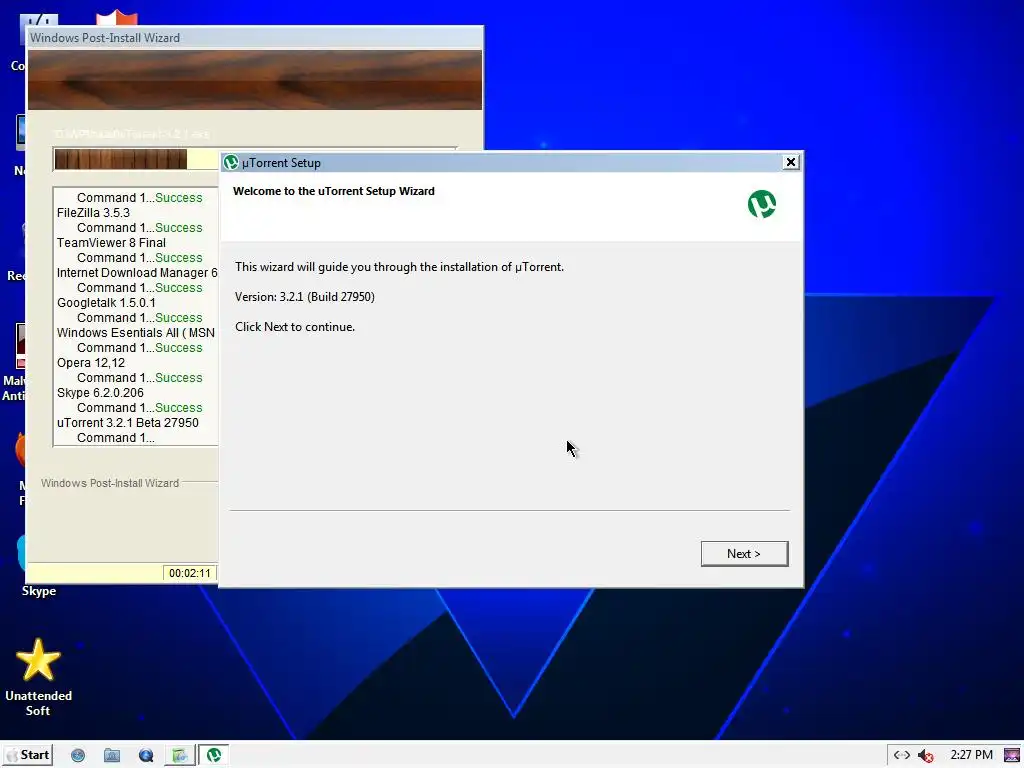The width and height of the screenshot is (1024, 768).
Task: Open the folder icon in the taskbar
Action: tap(112, 756)
